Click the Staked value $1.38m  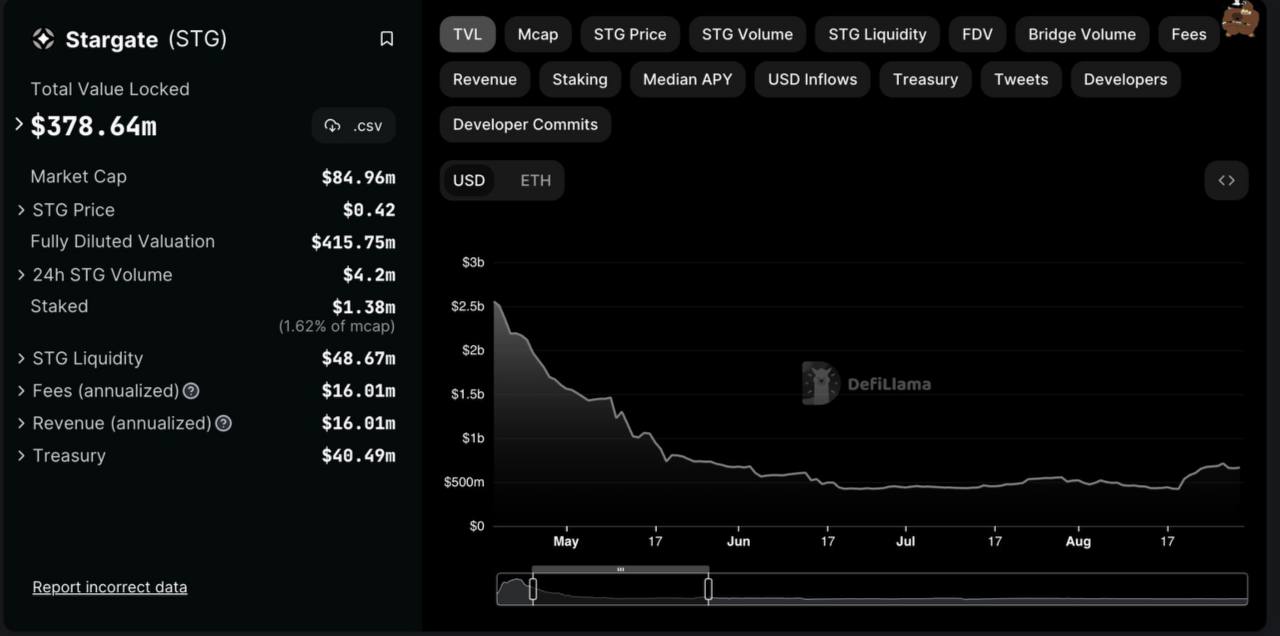tap(364, 307)
